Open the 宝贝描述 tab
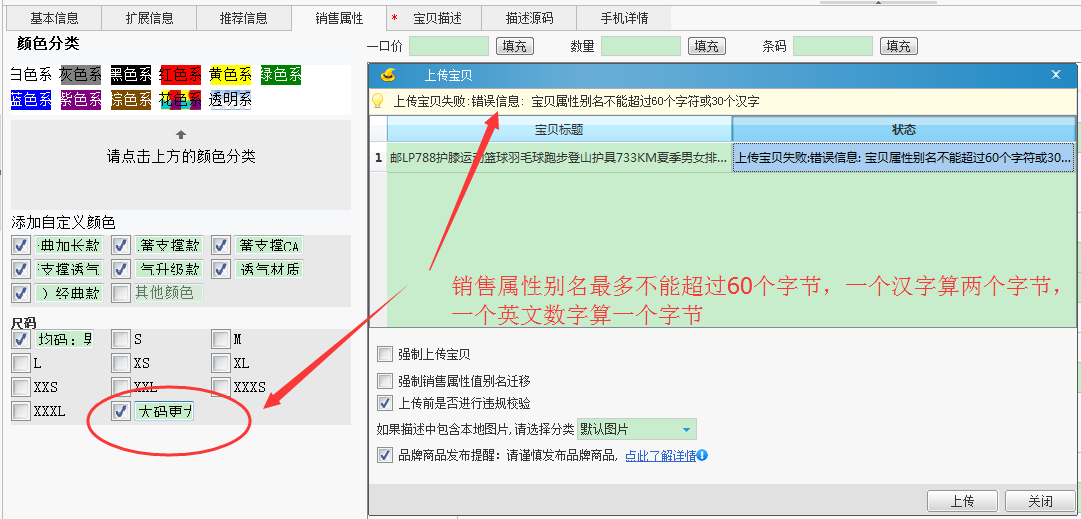The image size is (1081, 519). click(437, 18)
